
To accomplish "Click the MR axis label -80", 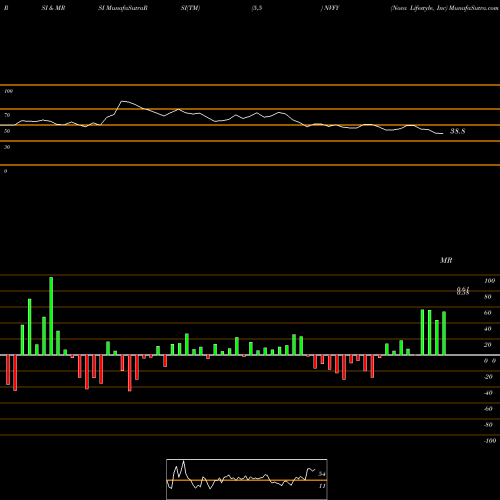I will [488, 425].
